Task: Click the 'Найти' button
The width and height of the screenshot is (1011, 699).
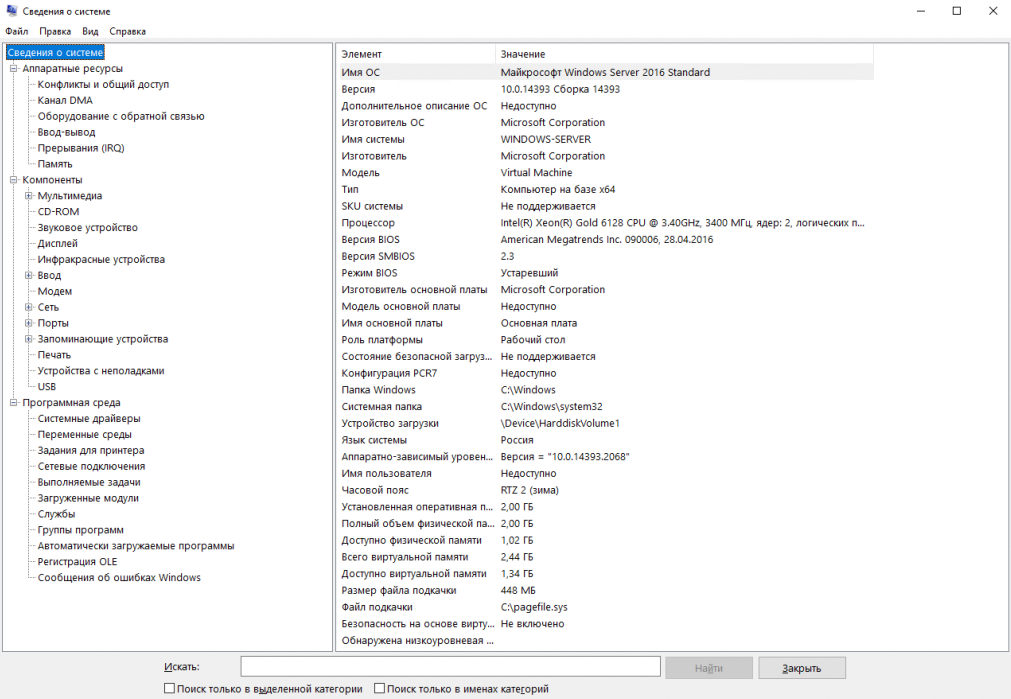Action: 709,668
